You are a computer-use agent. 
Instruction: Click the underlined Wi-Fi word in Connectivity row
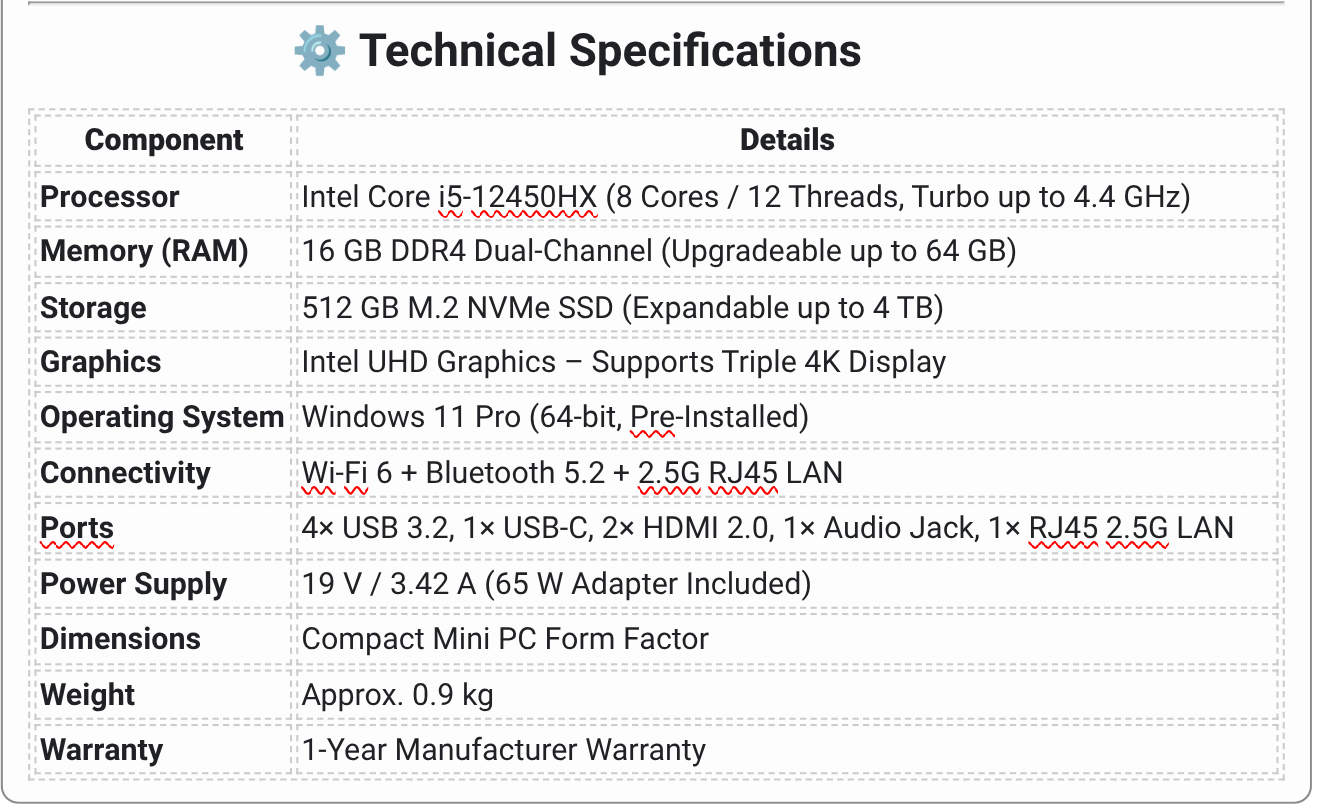[x=335, y=473]
